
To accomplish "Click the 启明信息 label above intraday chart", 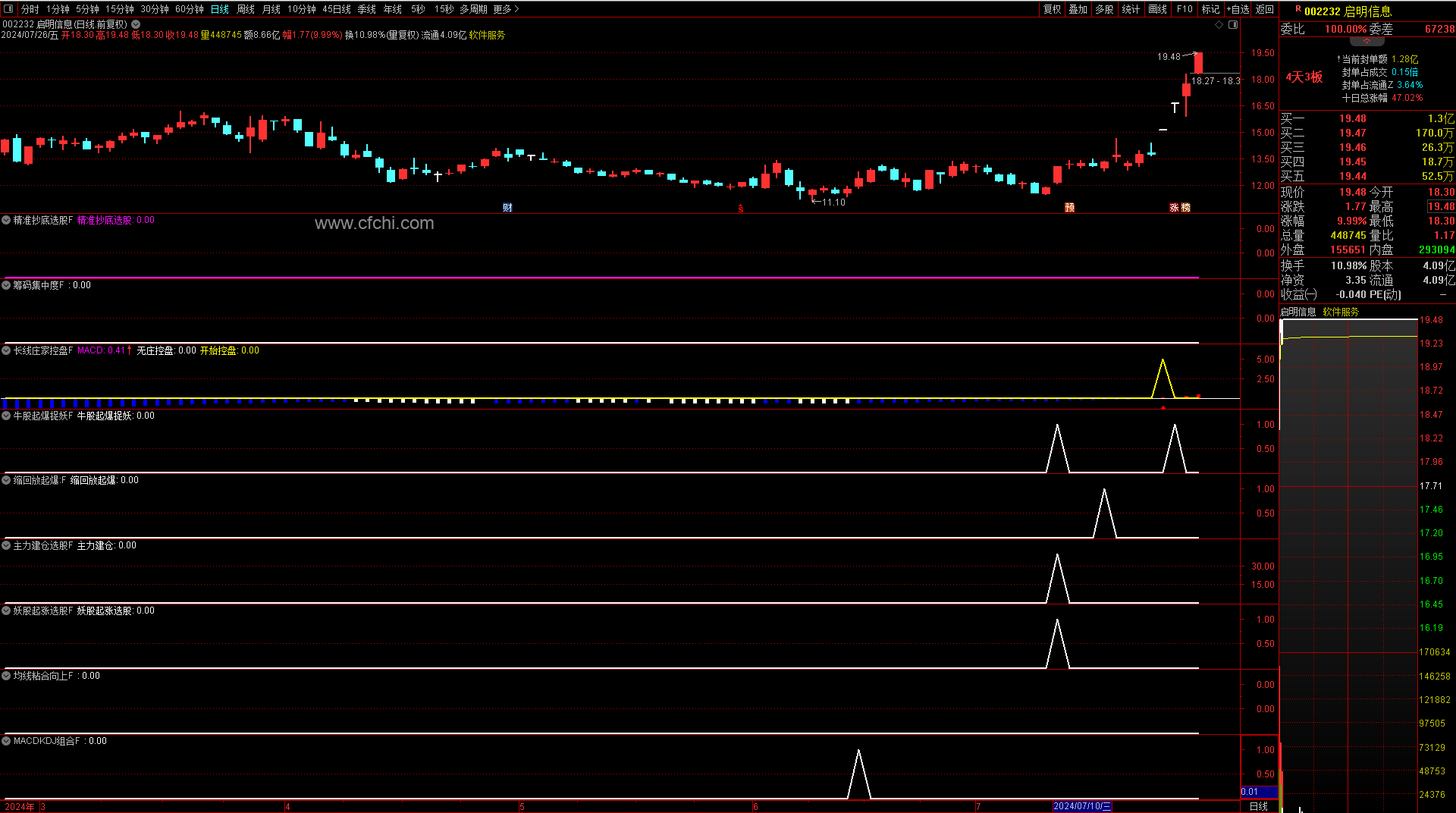I will point(1298,312).
